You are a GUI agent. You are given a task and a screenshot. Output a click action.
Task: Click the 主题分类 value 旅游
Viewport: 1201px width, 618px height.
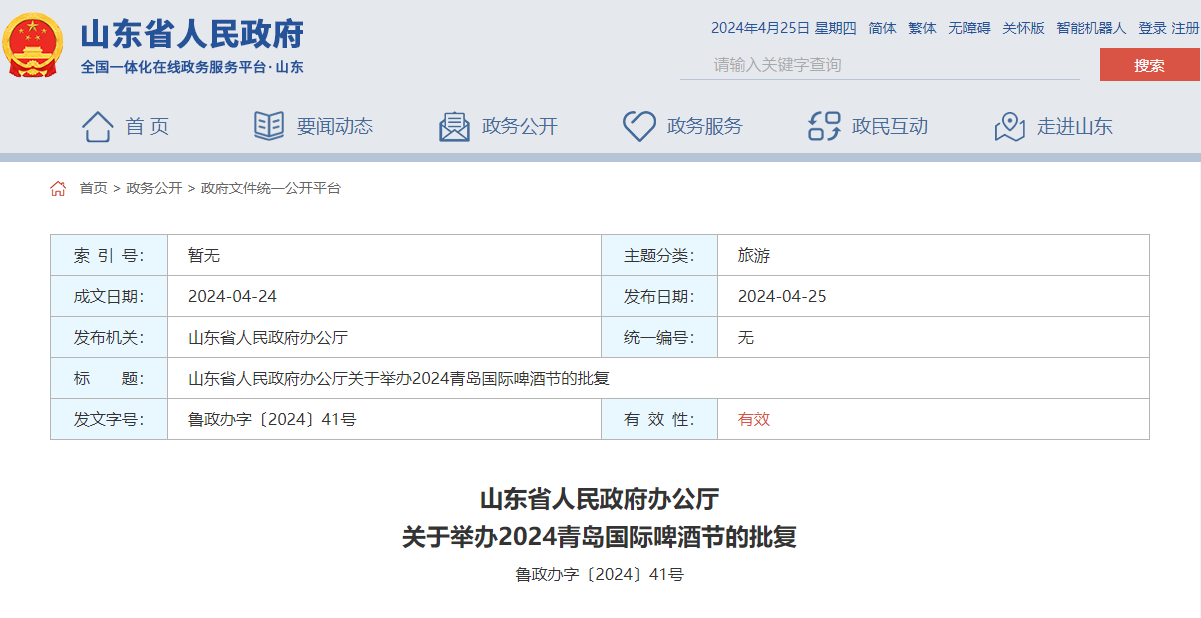click(x=754, y=255)
